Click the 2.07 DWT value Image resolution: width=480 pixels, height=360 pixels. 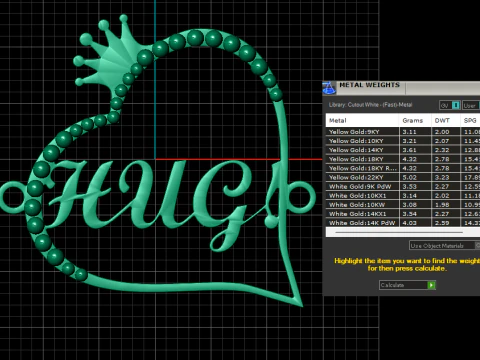[442, 141]
